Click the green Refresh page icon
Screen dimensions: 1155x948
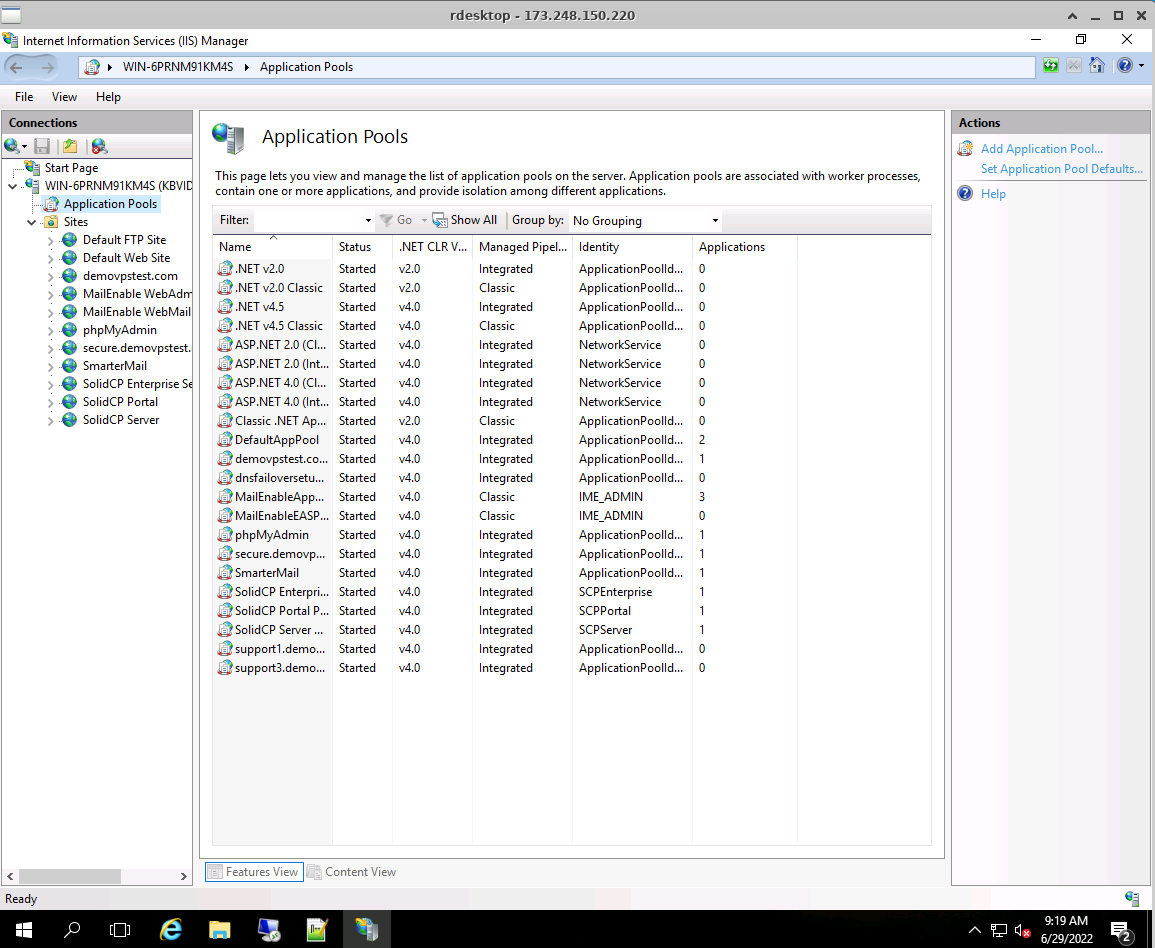click(1051, 66)
